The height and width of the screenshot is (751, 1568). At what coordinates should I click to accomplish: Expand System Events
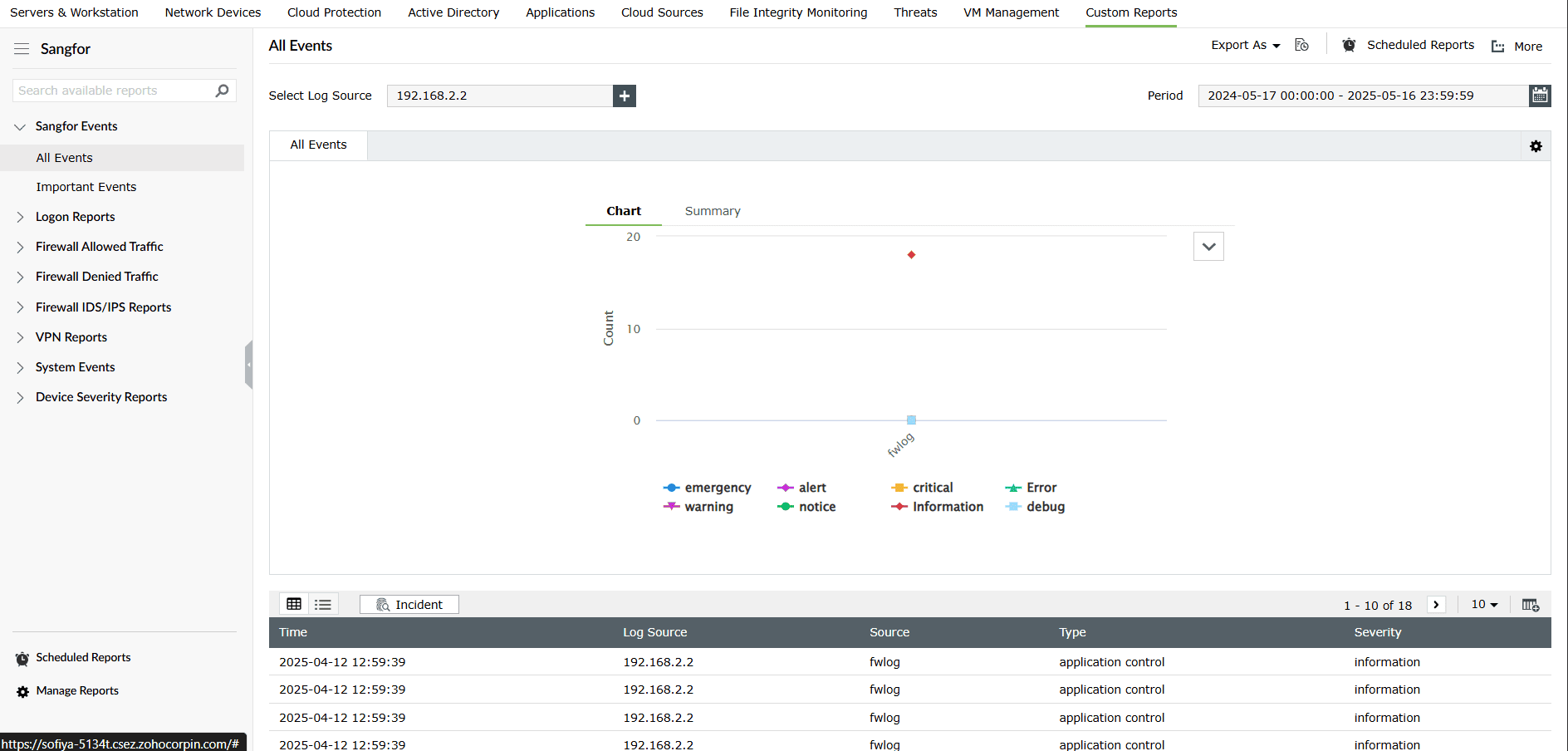tap(20, 367)
